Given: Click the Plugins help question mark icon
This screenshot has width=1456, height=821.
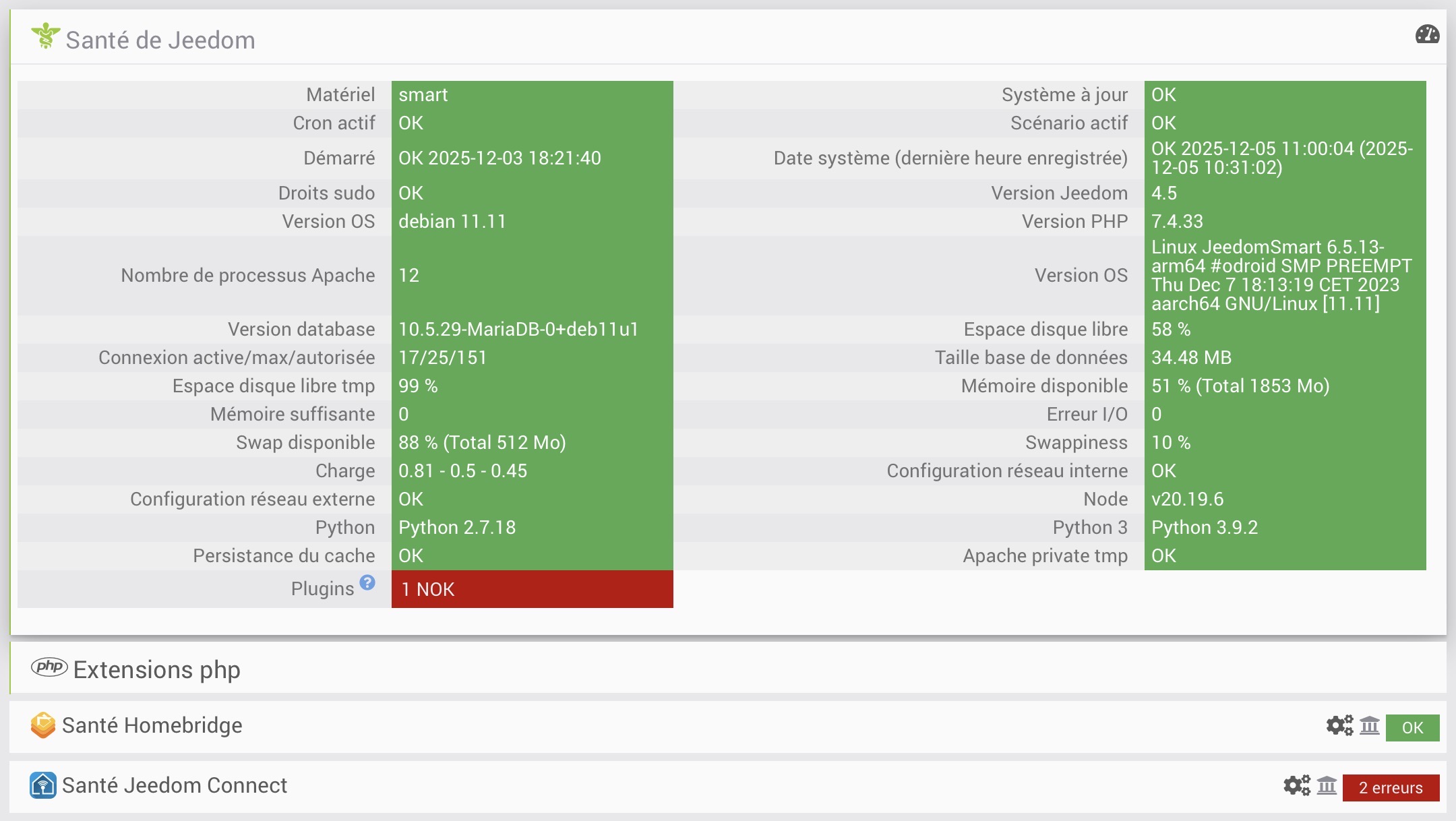Looking at the screenshot, I should (367, 583).
